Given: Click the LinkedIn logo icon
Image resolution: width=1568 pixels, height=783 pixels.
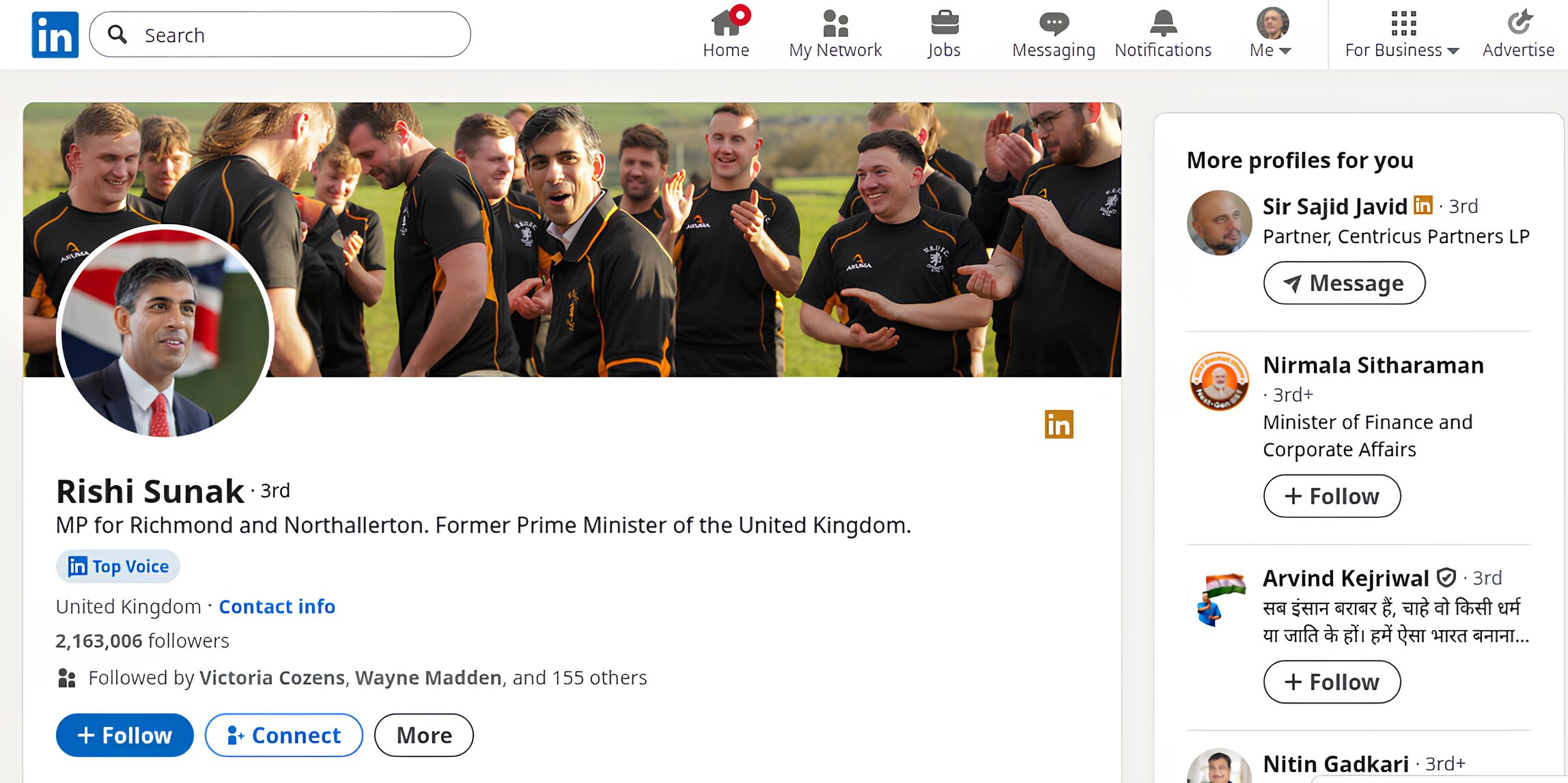Looking at the screenshot, I should point(55,35).
